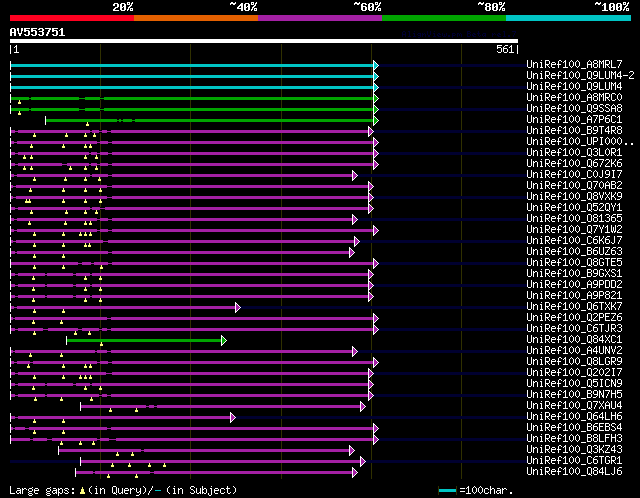The height and width of the screenshot is (498, 640).
Task: Select the UniRef100_C6K6J7 label
Action: coord(574,240)
